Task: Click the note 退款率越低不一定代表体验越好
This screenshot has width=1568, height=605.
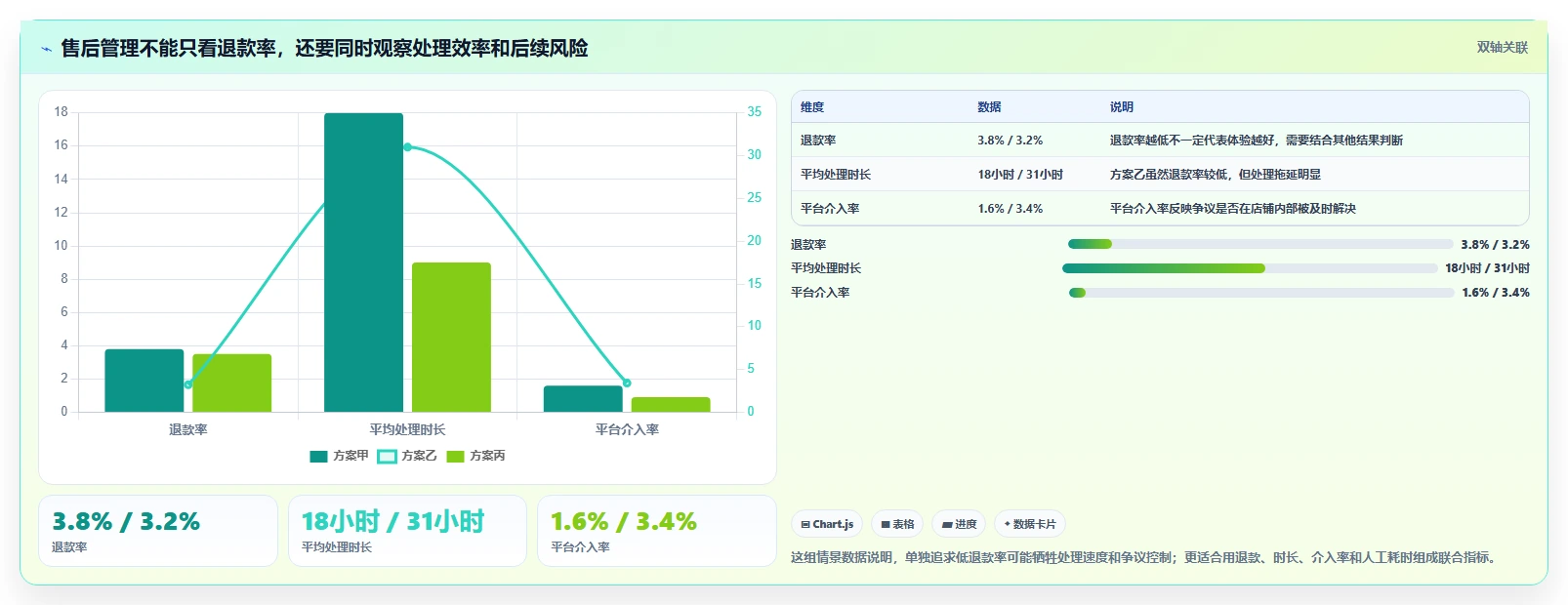Action: [1257, 141]
